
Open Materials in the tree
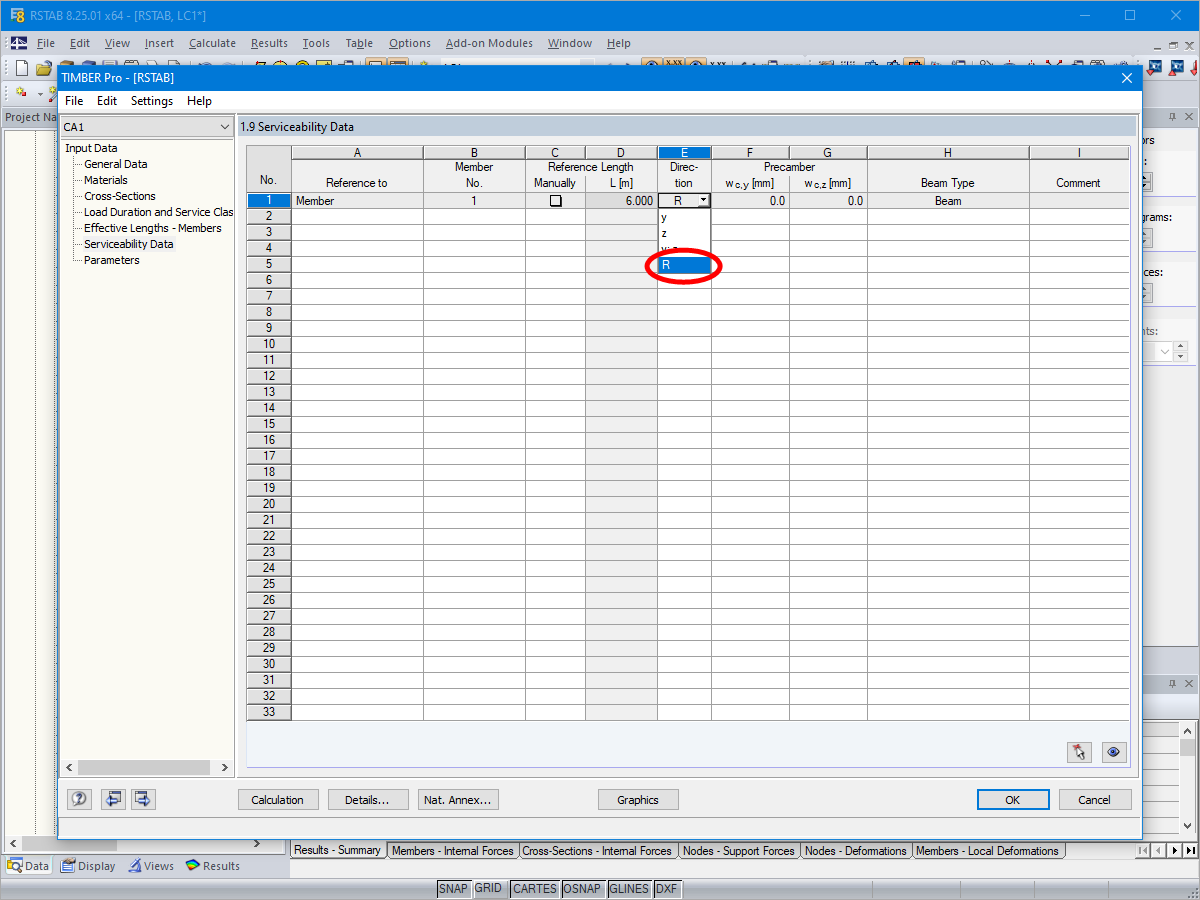(106, 180)
